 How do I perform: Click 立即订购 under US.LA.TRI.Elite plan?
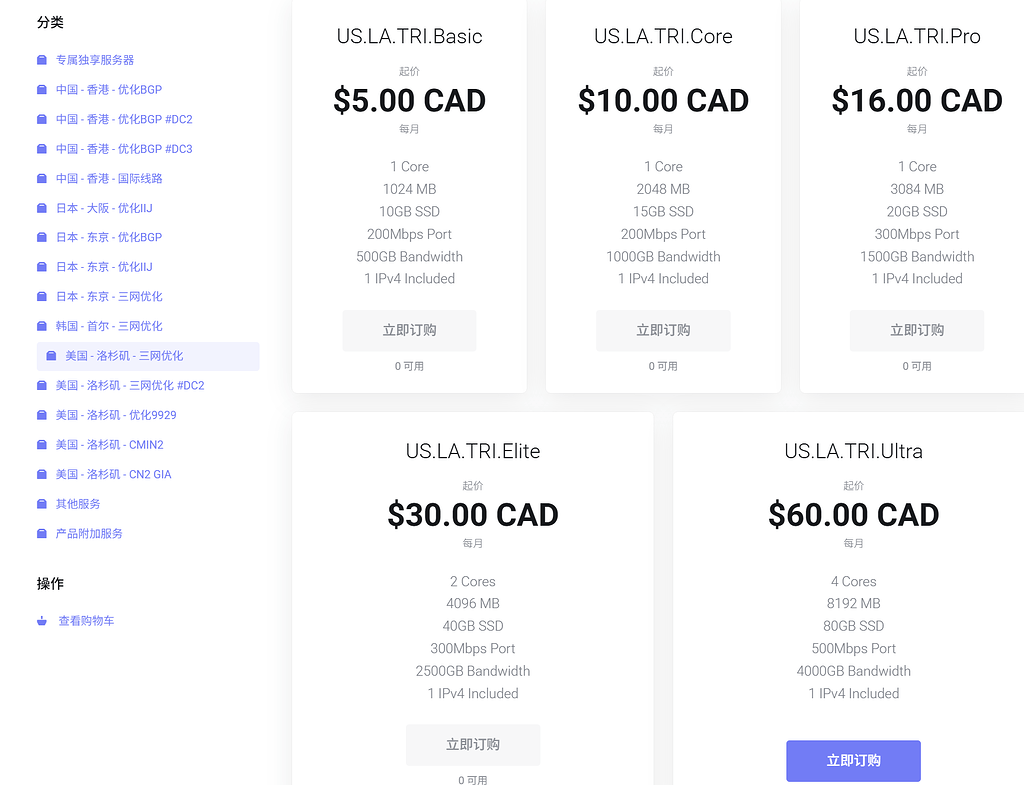473,745
